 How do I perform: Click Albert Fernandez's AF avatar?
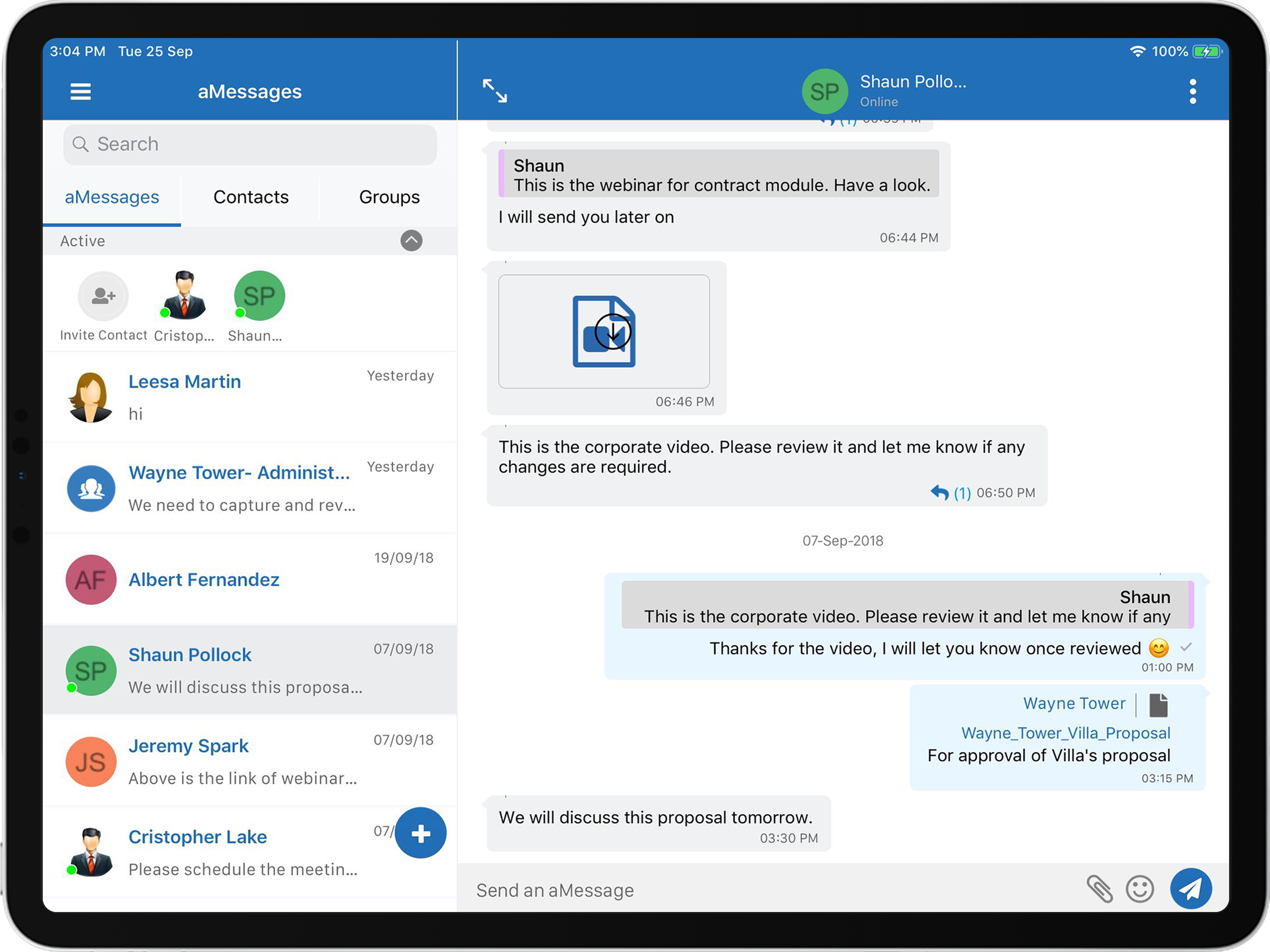coord(91,579)
